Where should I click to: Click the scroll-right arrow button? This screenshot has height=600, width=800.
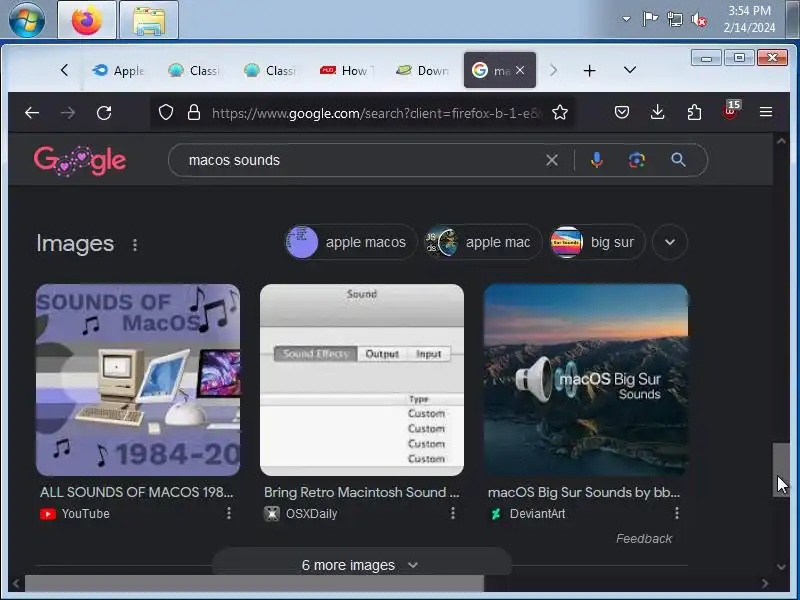(x=764, y=583)
